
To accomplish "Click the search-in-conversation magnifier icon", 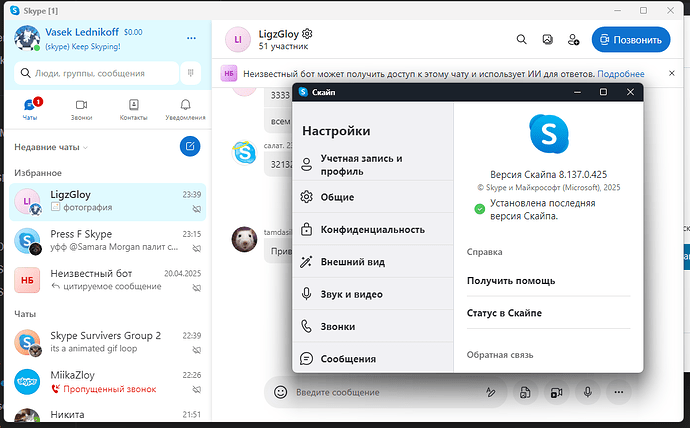I will coord(521,40).
